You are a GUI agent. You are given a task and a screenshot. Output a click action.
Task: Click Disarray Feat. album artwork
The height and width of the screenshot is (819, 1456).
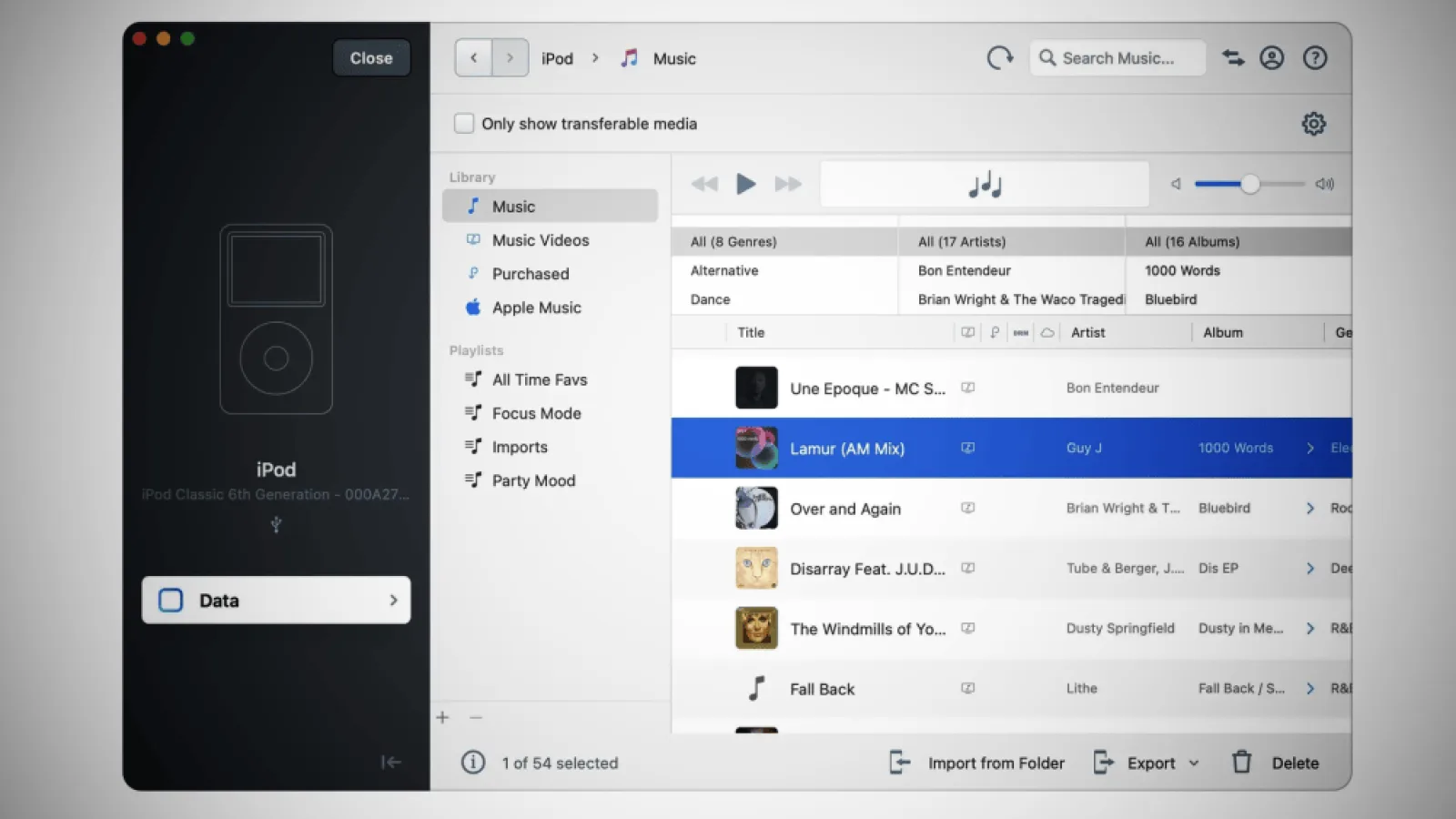[756, 568]
